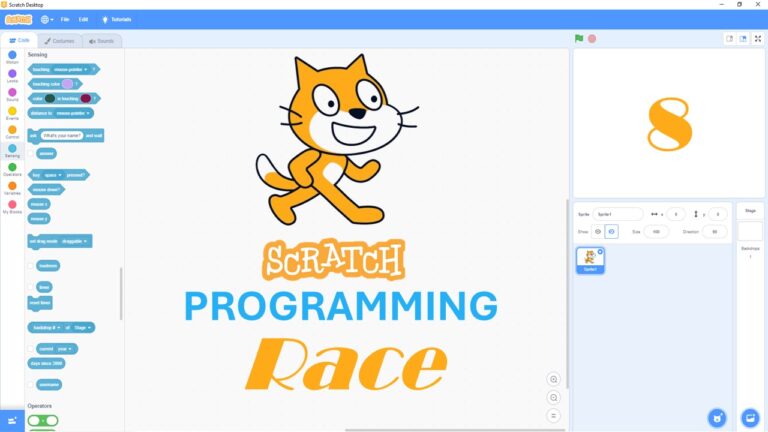Select the Sensing block category

(x=12, y=151)
